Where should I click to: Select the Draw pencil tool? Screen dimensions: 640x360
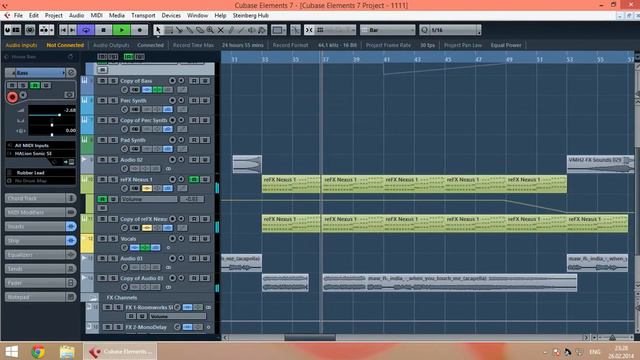[231, 30]
